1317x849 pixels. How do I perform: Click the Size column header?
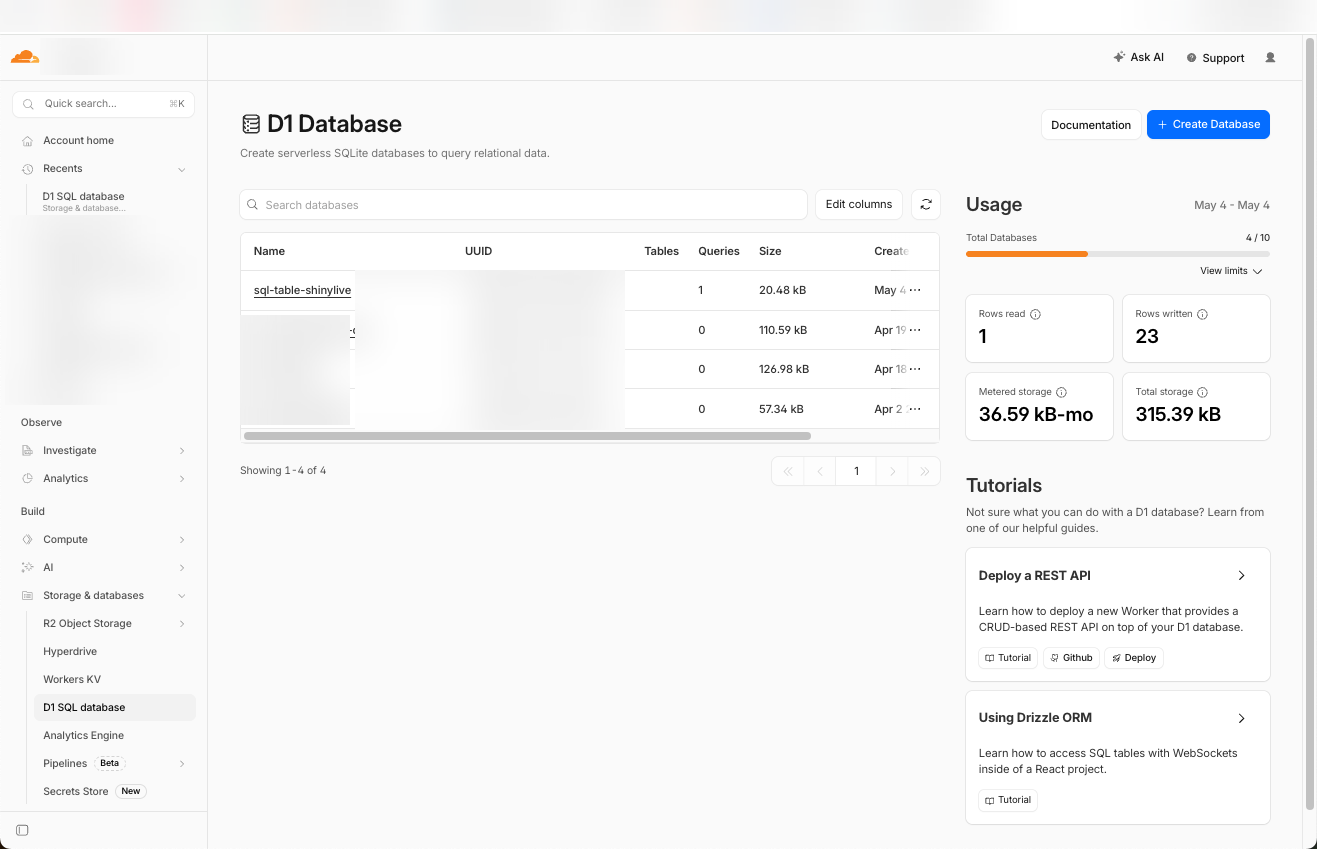pos(770,252)
